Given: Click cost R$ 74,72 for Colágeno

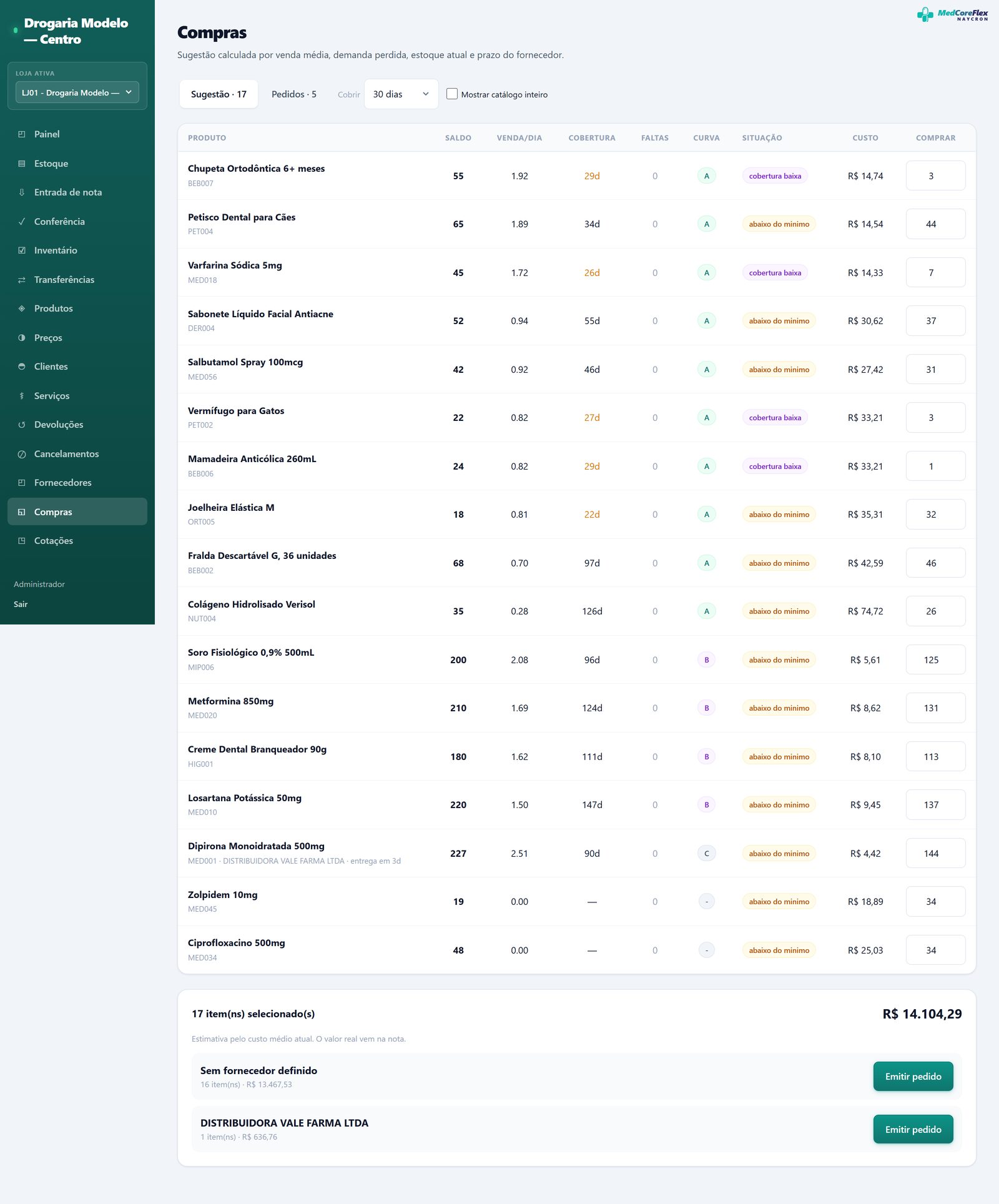Looking at the screenshot, I should (x=865, y=611).
